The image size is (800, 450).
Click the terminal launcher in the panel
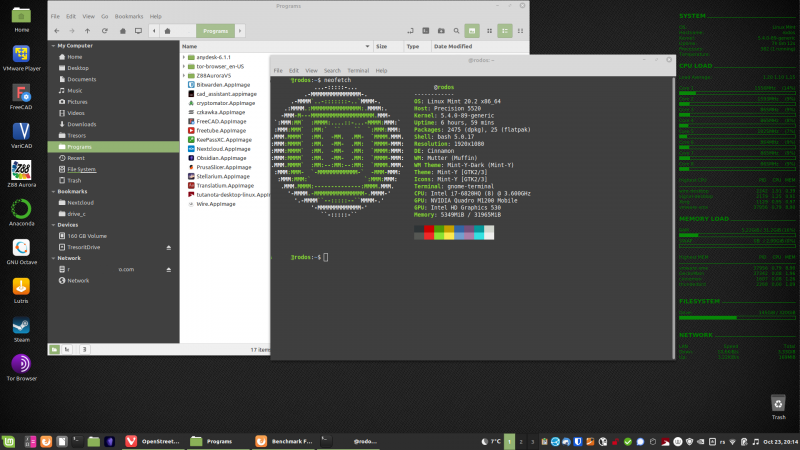click(78, 441)
